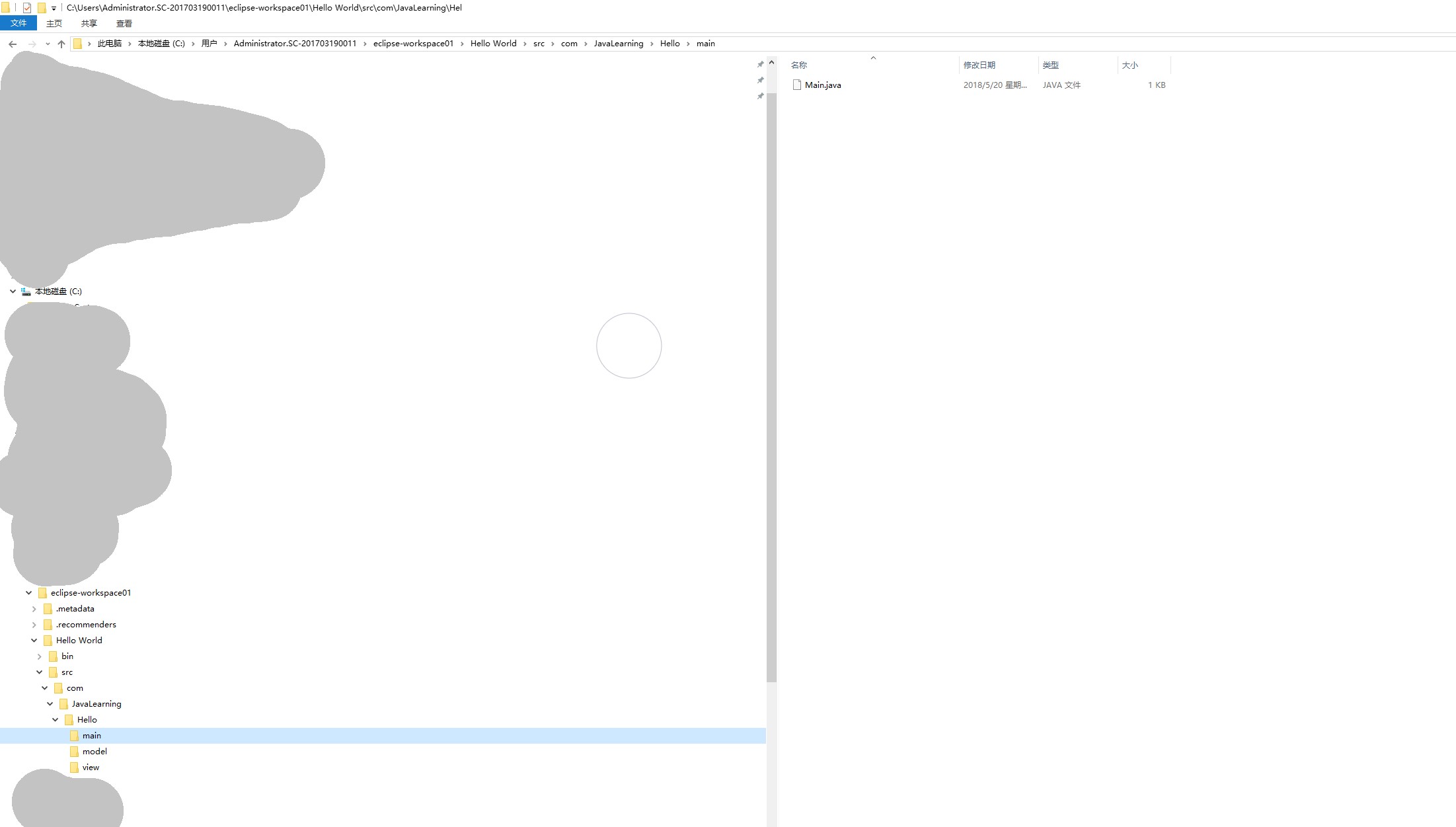Viewport: 1456px width, 827px height.
Task: Click New Folder quick access icon
Action: click(42, 8)
